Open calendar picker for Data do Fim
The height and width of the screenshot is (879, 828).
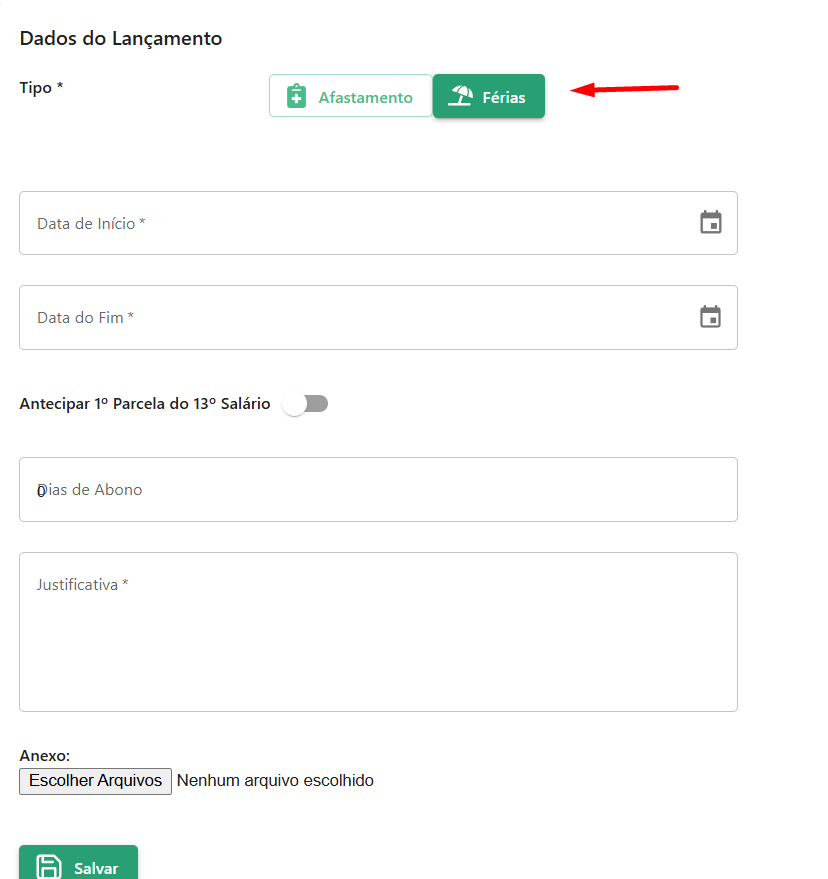711,317
